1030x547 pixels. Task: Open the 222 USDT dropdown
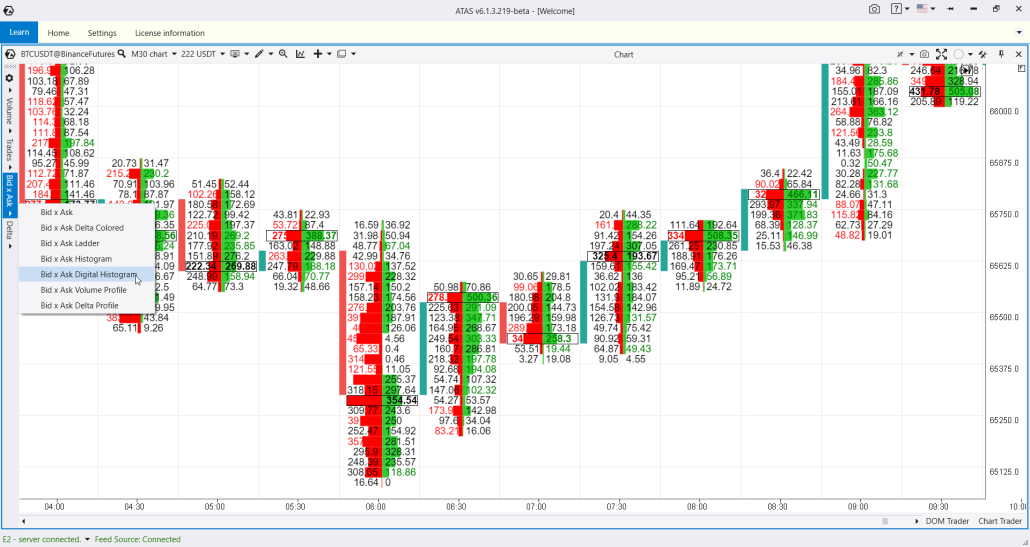[203, 54]
